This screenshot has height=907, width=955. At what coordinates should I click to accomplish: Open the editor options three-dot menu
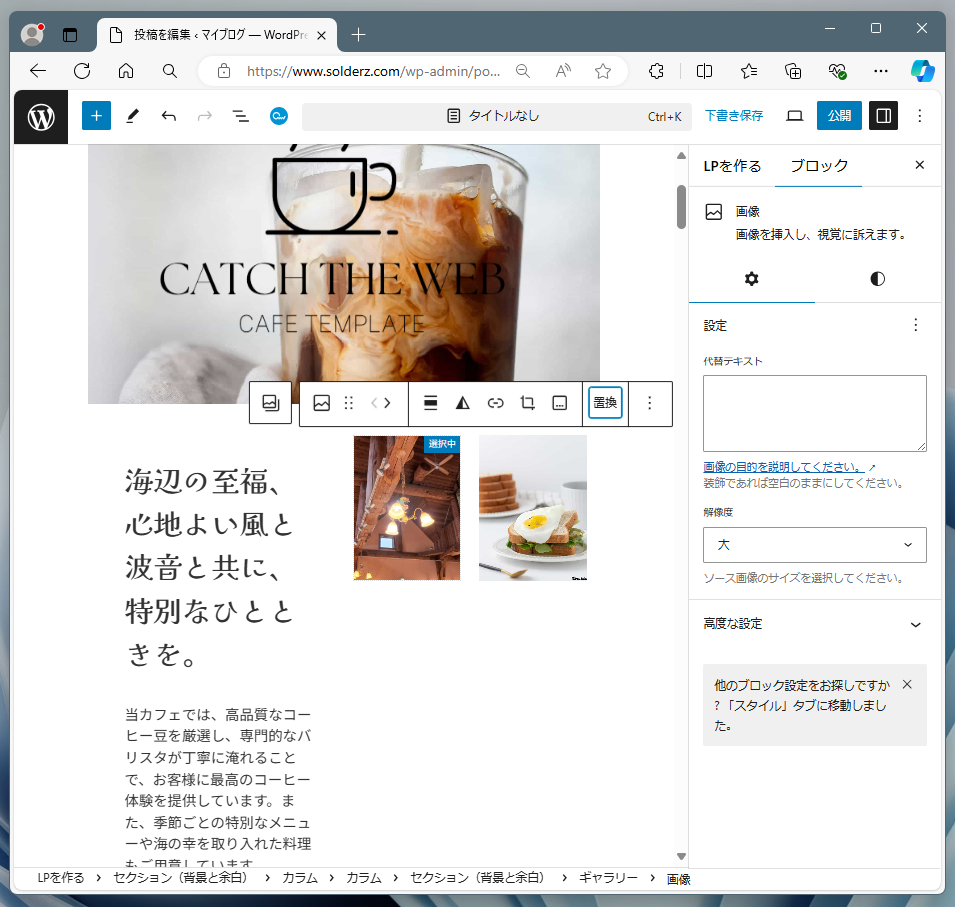tap(920, 116)
